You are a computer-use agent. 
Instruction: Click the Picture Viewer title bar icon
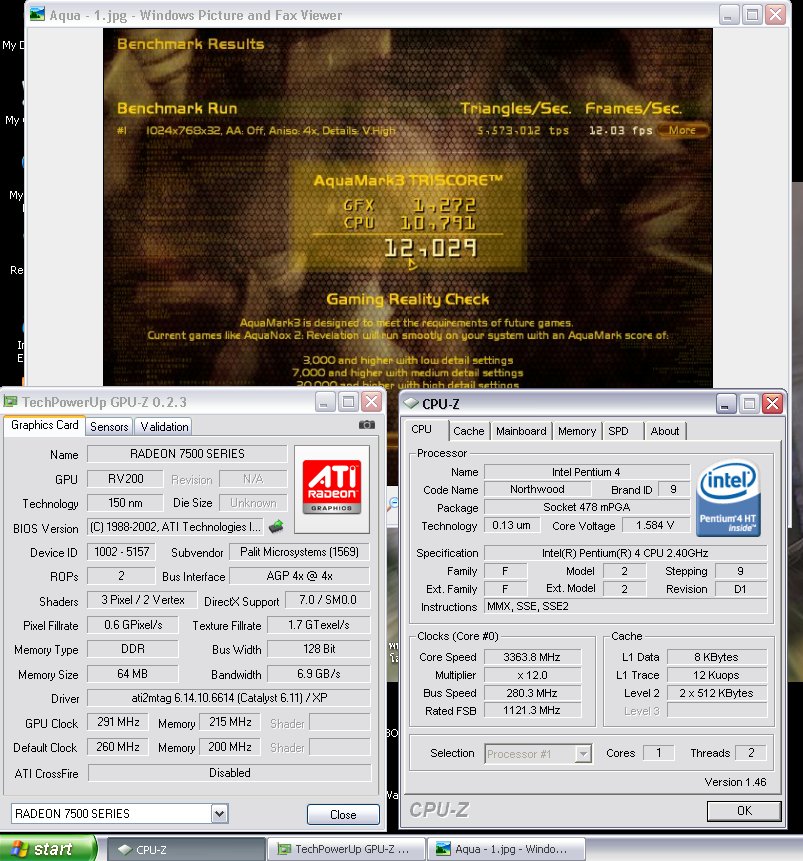[x=37, y=14]
